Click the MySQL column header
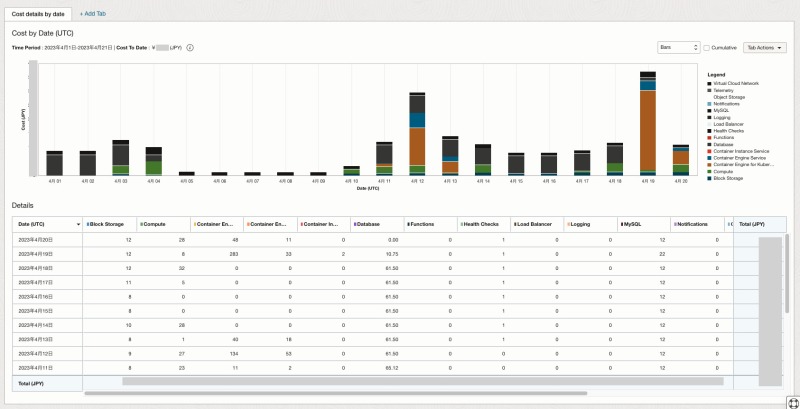The height and width of the screenshot is (409, 800). [643, 224]
